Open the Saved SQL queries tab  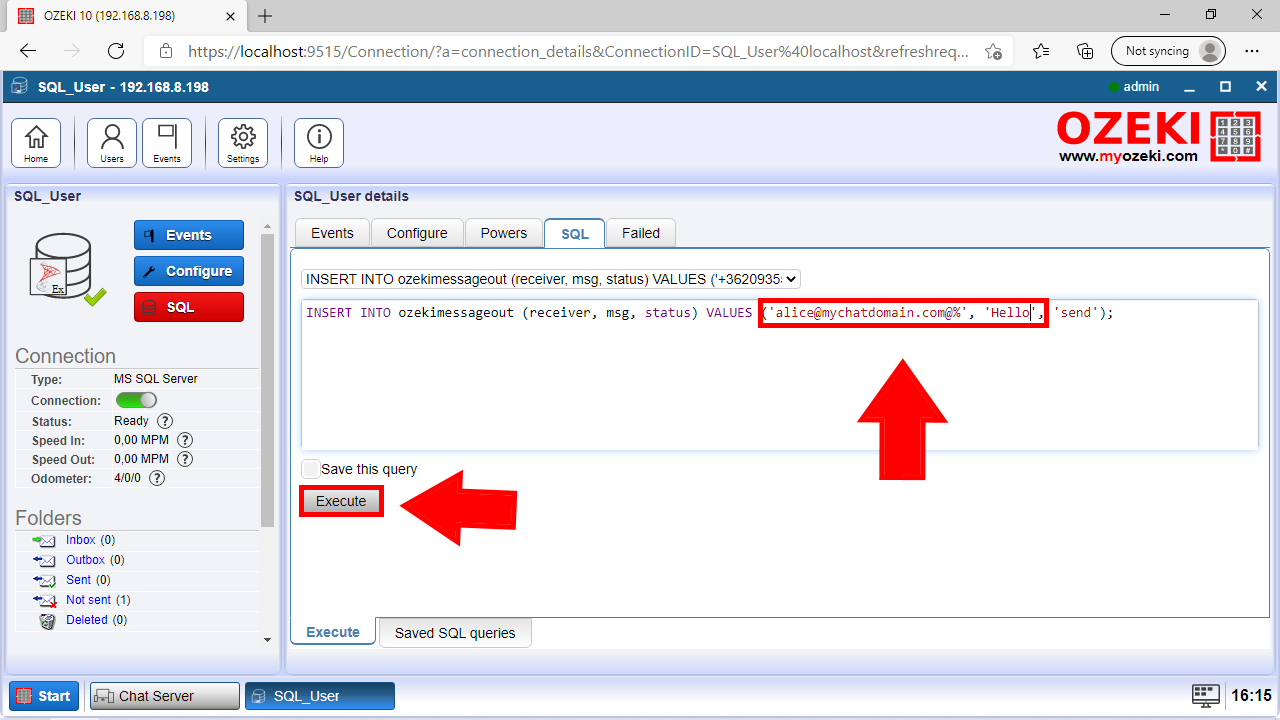point(455,633)
